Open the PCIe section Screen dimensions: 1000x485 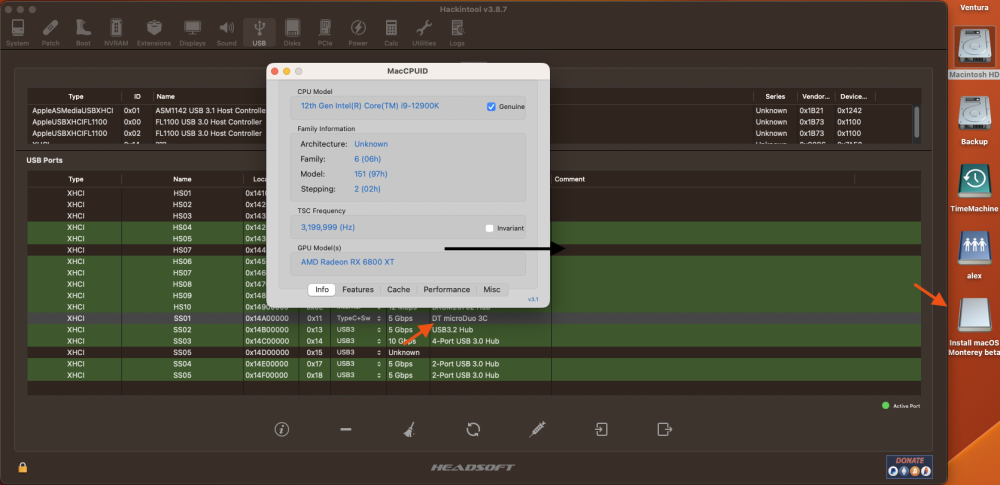click(325, 33)
